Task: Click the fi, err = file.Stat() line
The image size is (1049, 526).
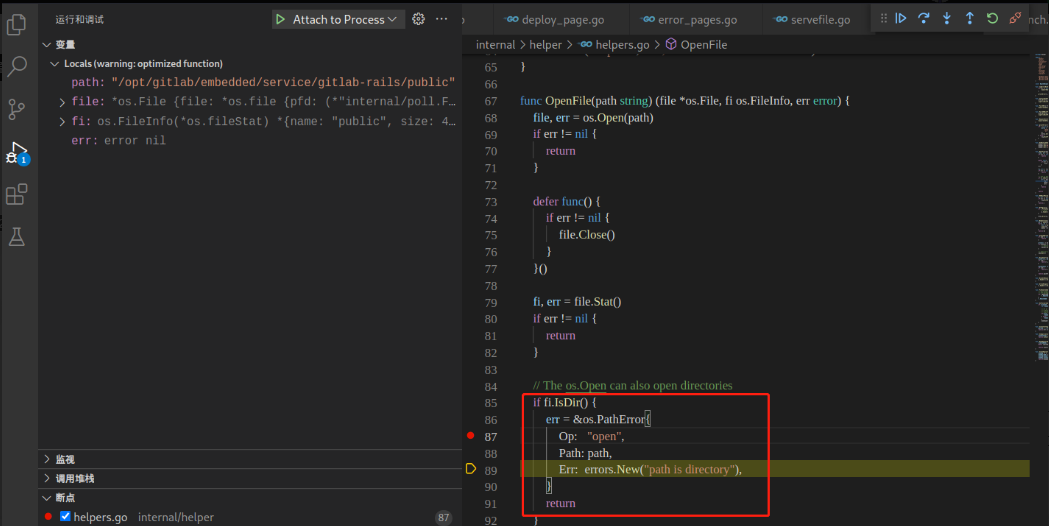Action: [577, 302]
